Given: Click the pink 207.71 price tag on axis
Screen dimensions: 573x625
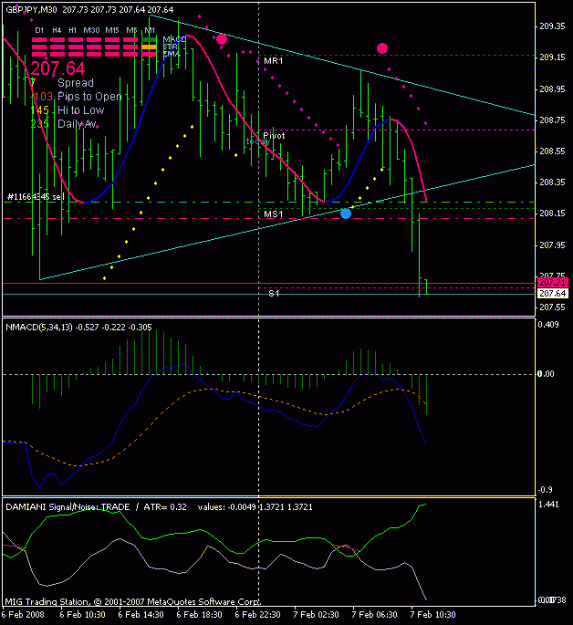Looking at the screenshot, I should tap(553, 283).
